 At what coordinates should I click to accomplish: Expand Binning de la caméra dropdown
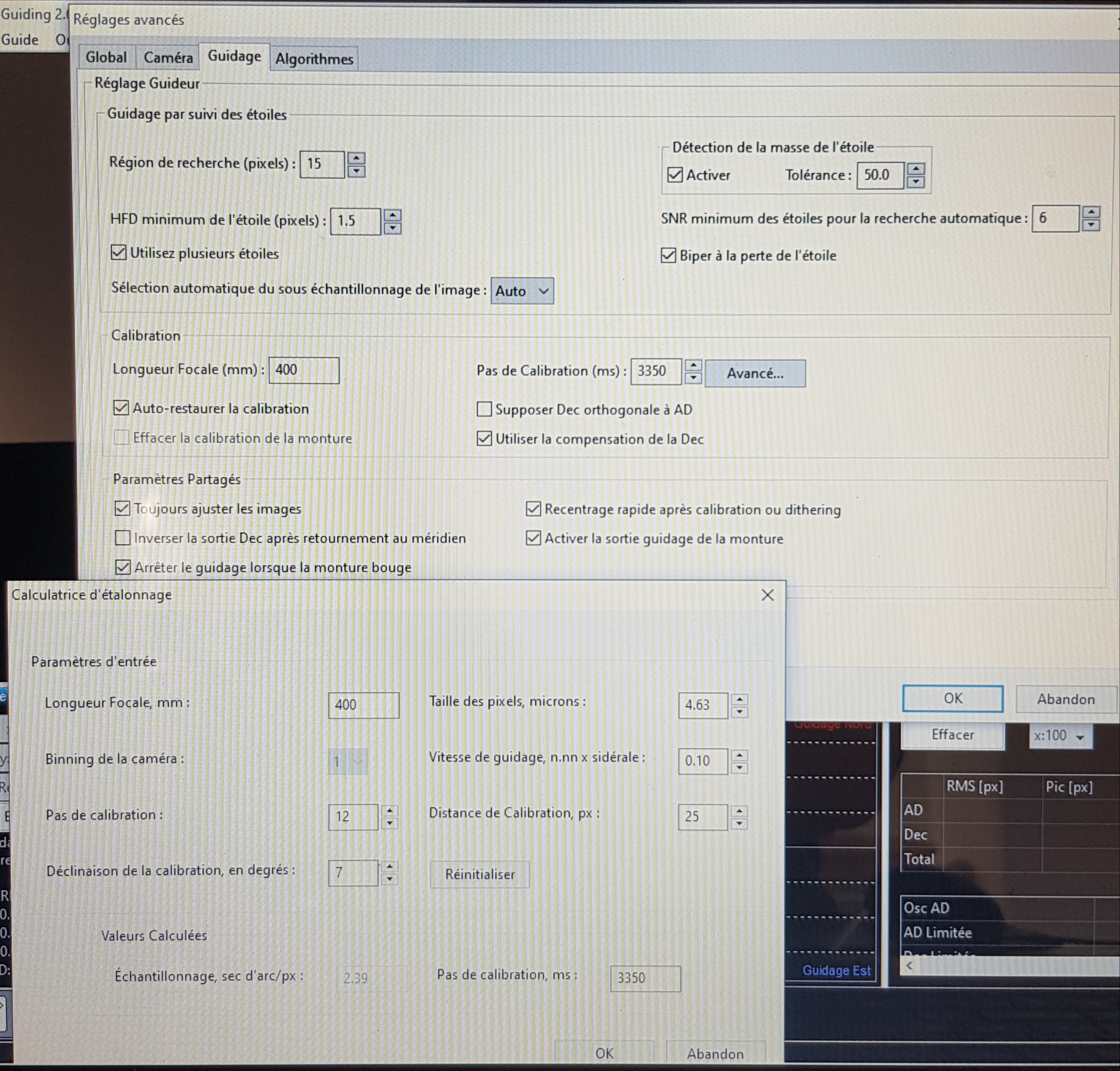pos(348,762)
